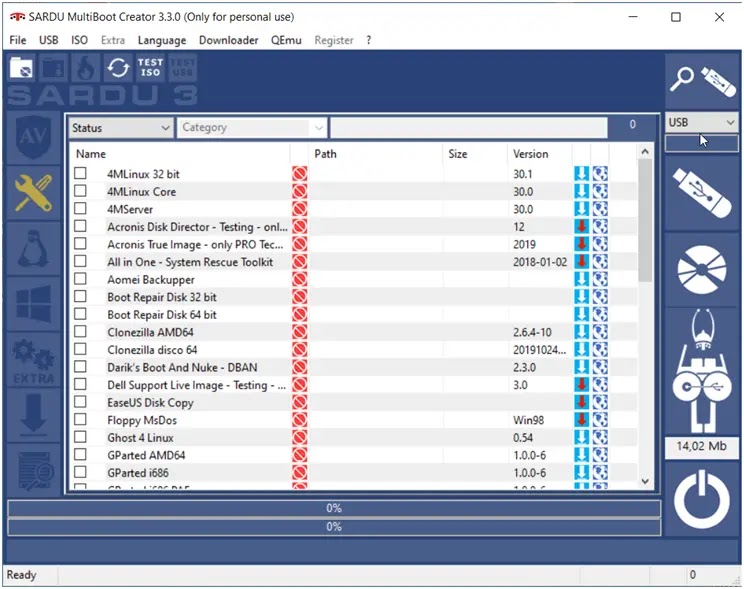
Task: Open the File menu
Action: tap(18, 40)
